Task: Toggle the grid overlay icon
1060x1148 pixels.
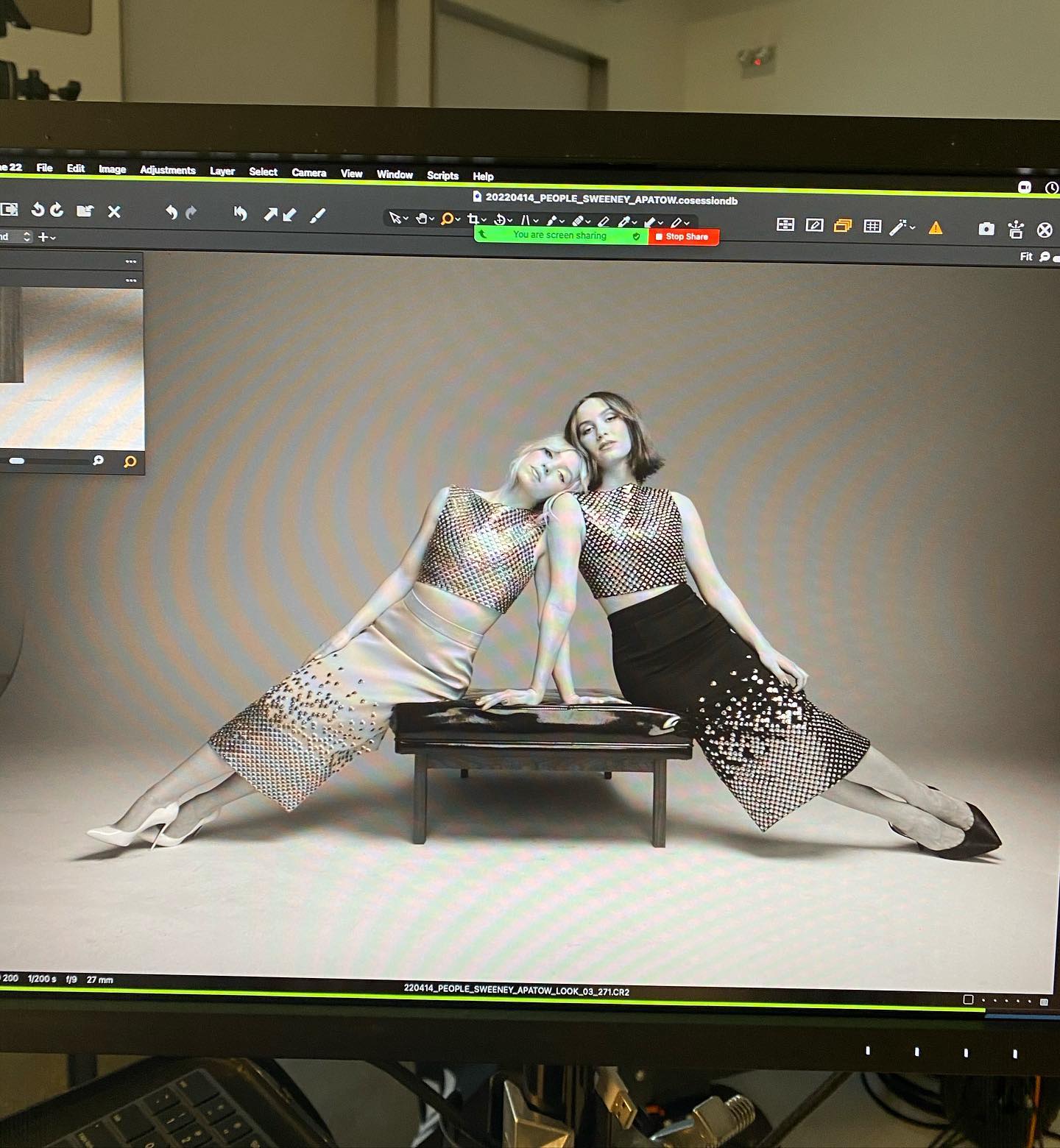Action: pyautogui.click(x=872, y=226)
